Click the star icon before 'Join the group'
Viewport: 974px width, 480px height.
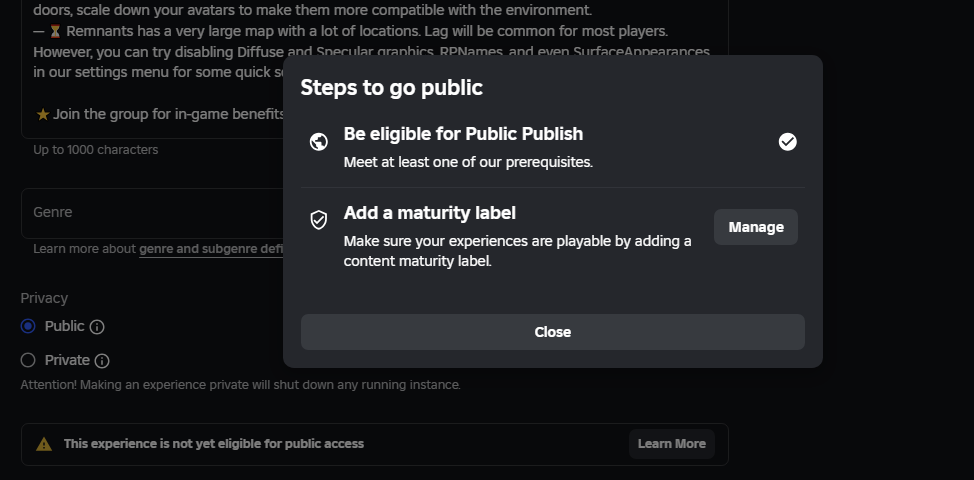tap(43, 115)
